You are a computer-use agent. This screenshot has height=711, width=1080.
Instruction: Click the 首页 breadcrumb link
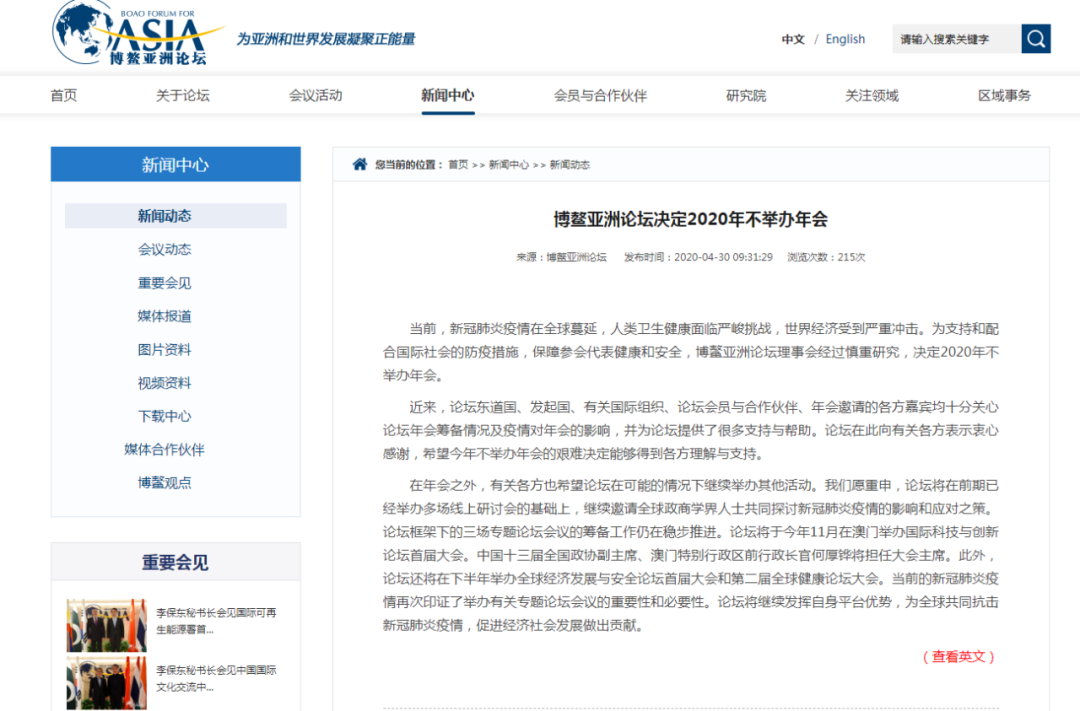(458, 165)
